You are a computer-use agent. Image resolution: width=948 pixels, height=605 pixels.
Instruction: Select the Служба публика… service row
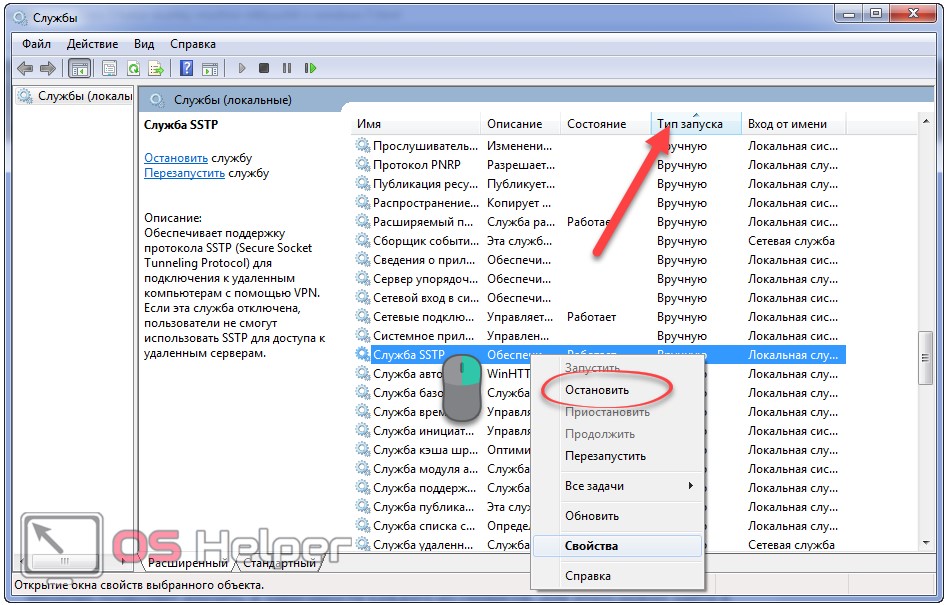pos(598,506)
